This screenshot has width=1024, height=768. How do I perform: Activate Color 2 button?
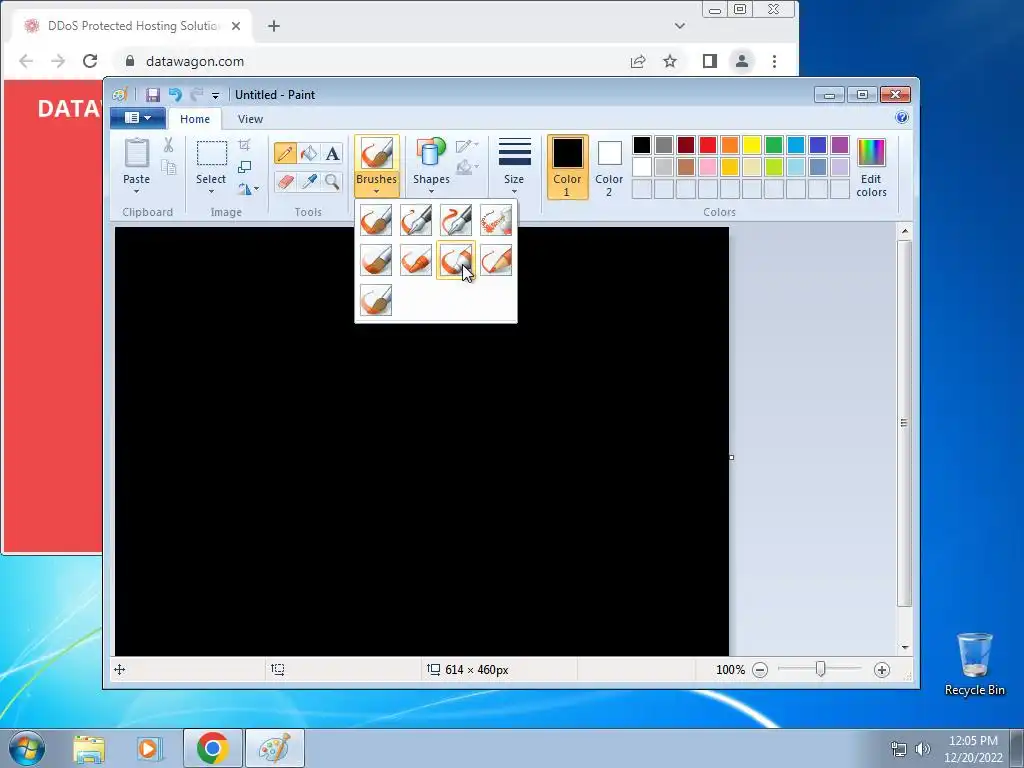609,167
